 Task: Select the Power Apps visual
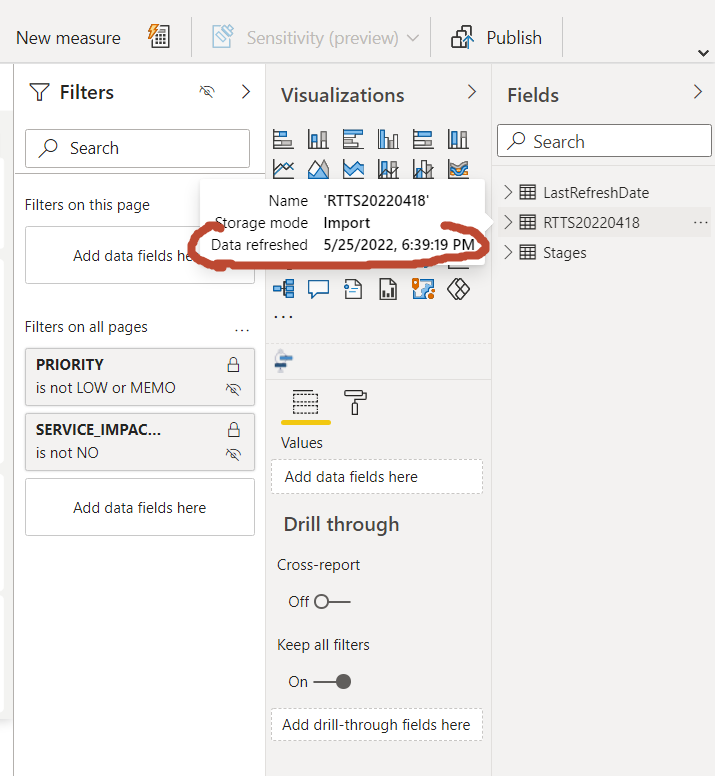point(458,289)
